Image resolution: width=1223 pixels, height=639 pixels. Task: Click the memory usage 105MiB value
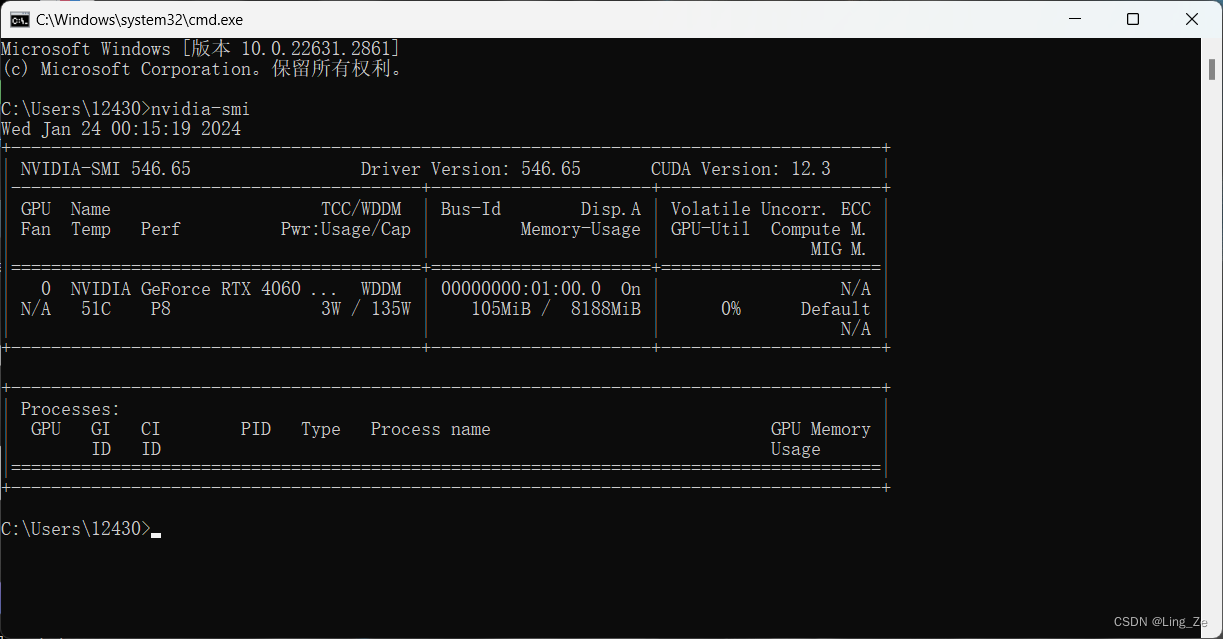(501, 309)
